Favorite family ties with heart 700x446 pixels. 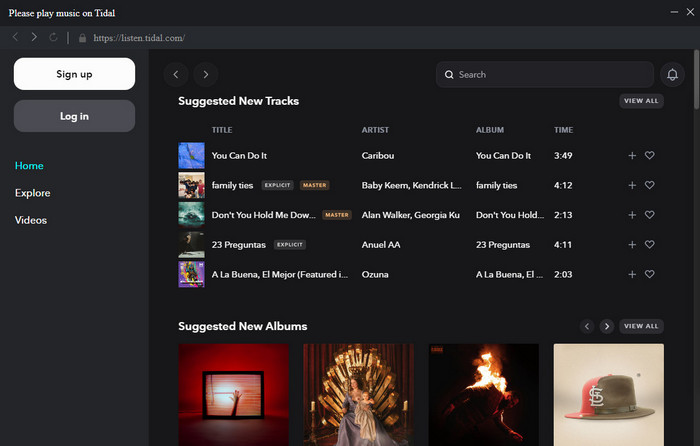[650, 185]
